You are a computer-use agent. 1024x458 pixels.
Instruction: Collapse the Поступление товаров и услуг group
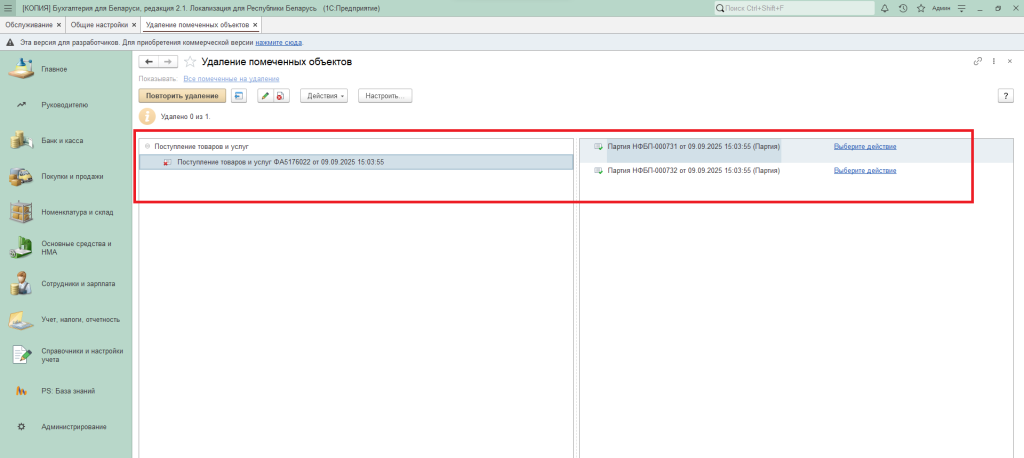[x=148, y=146]
